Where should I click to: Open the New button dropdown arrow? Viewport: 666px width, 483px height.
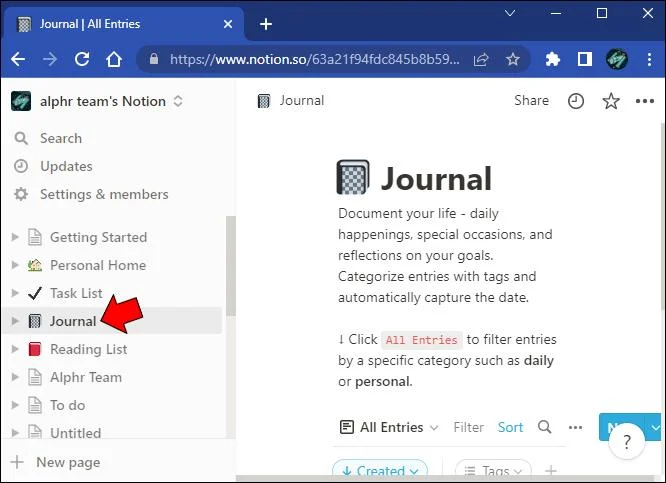655,427
